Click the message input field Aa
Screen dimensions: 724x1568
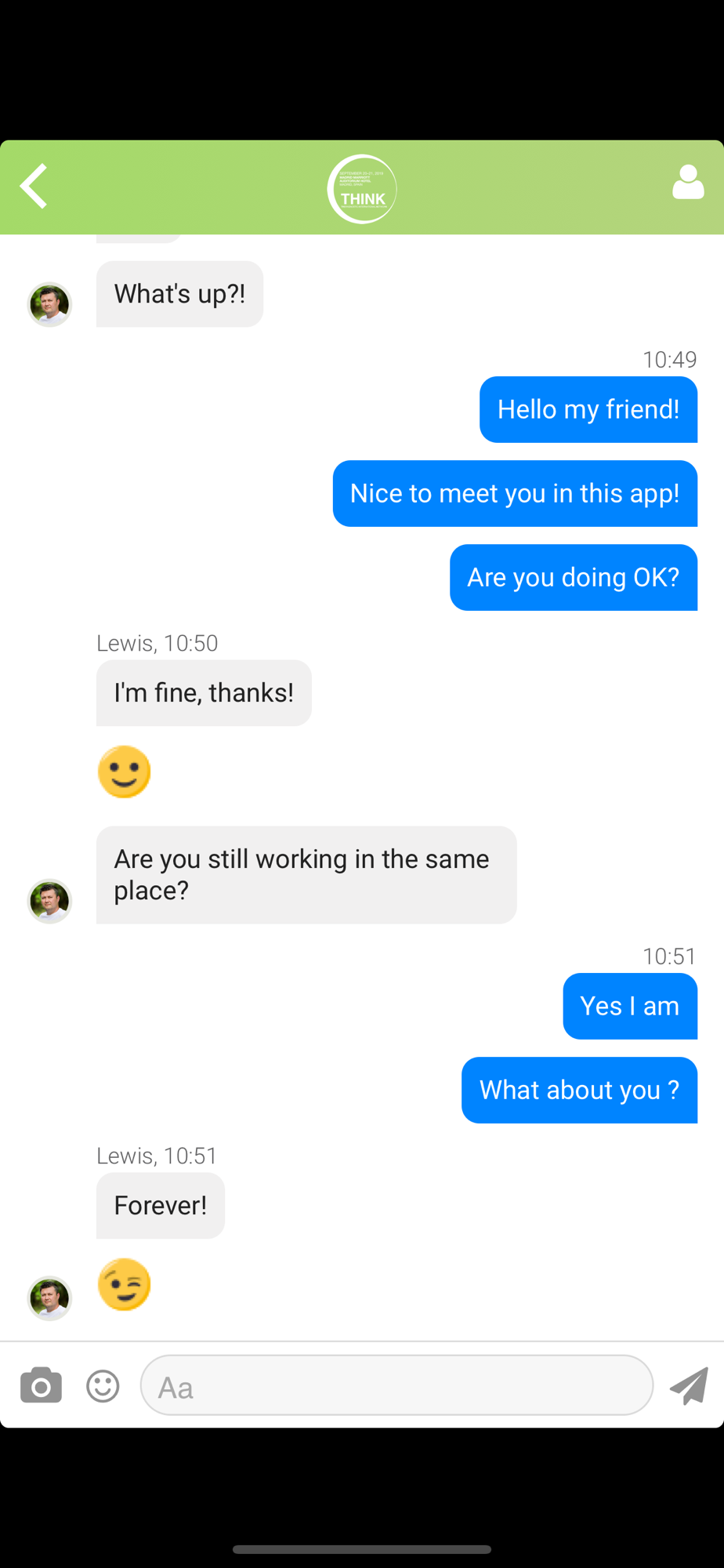(x=396, y=1385)
